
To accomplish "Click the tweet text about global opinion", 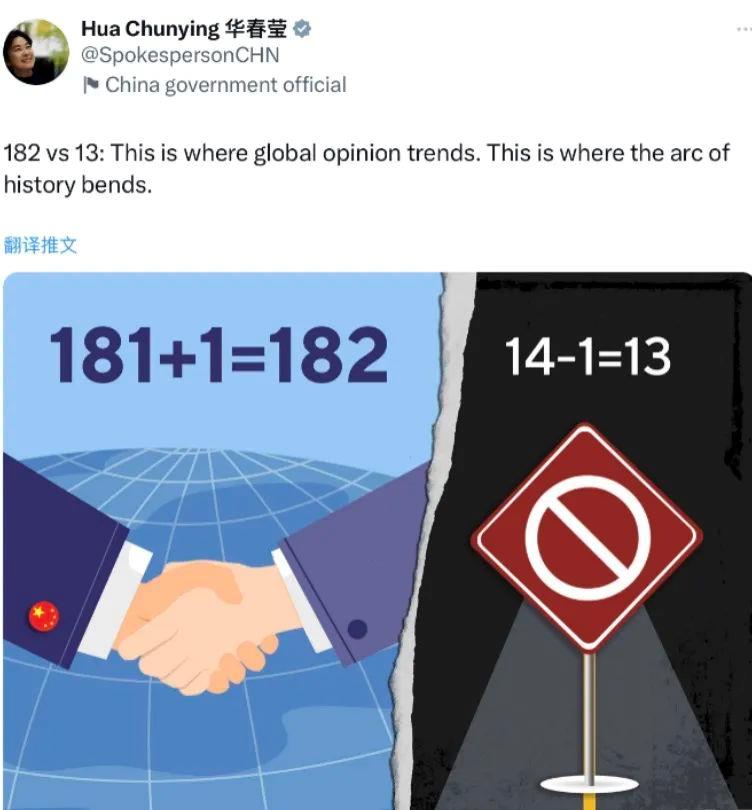I will (366, 169).
